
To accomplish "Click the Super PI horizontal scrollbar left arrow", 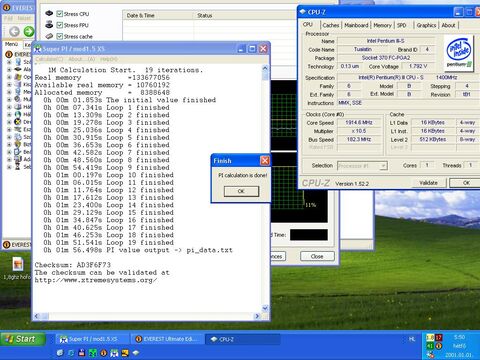I will click(x=37, y=316).
